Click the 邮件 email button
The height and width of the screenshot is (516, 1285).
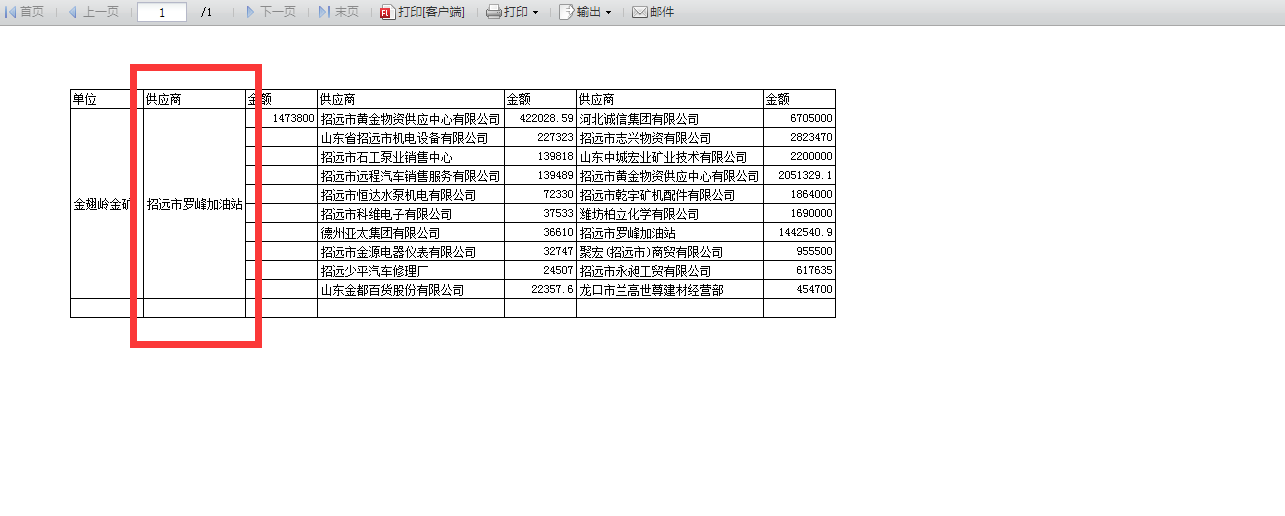point(653,12)
